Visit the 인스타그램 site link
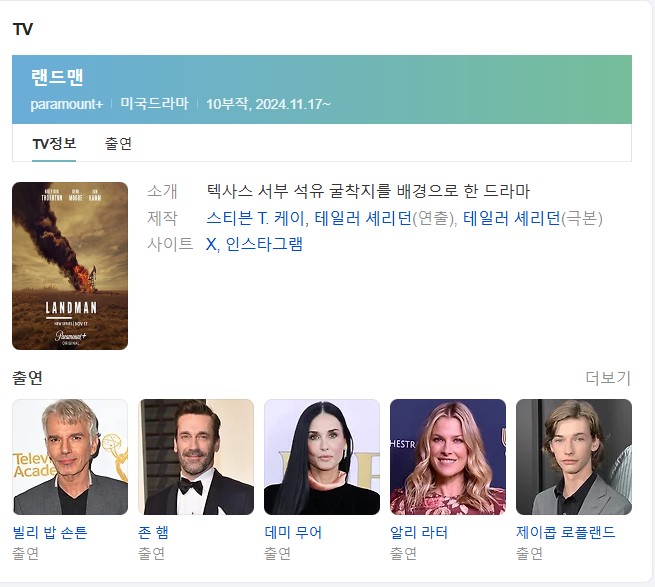Viewport: 655px width, 587px height. point(264,244)
